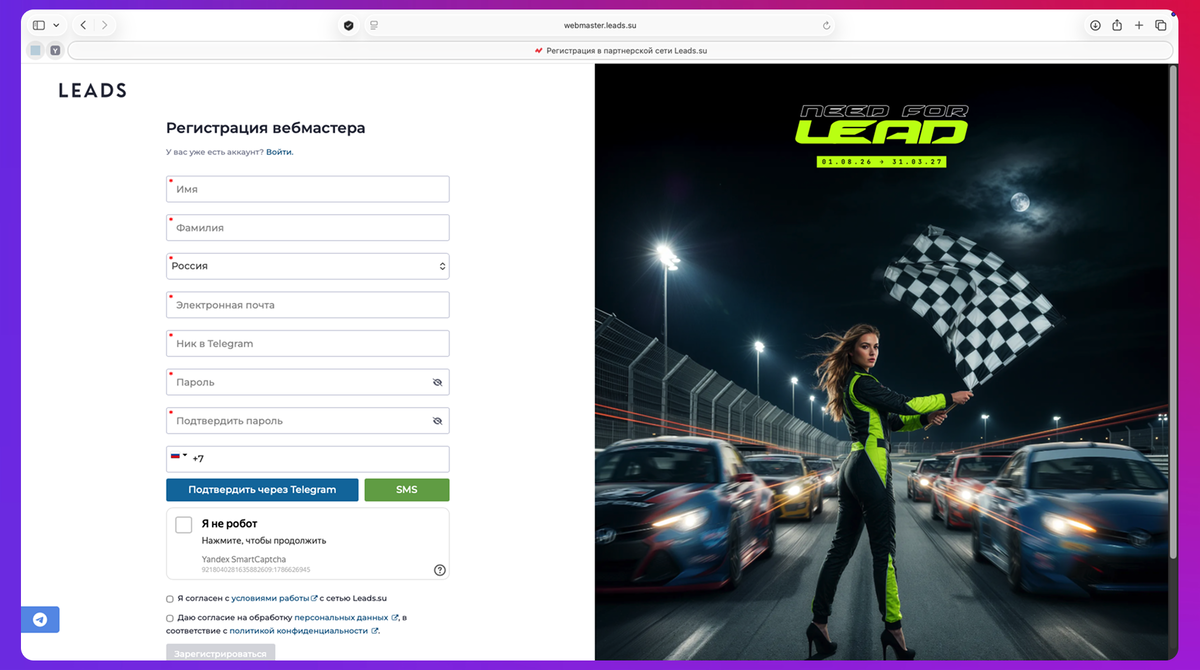1200x670 pixels.
Task: Check personal data consent checkbox
Action: [x=170, y=618]
